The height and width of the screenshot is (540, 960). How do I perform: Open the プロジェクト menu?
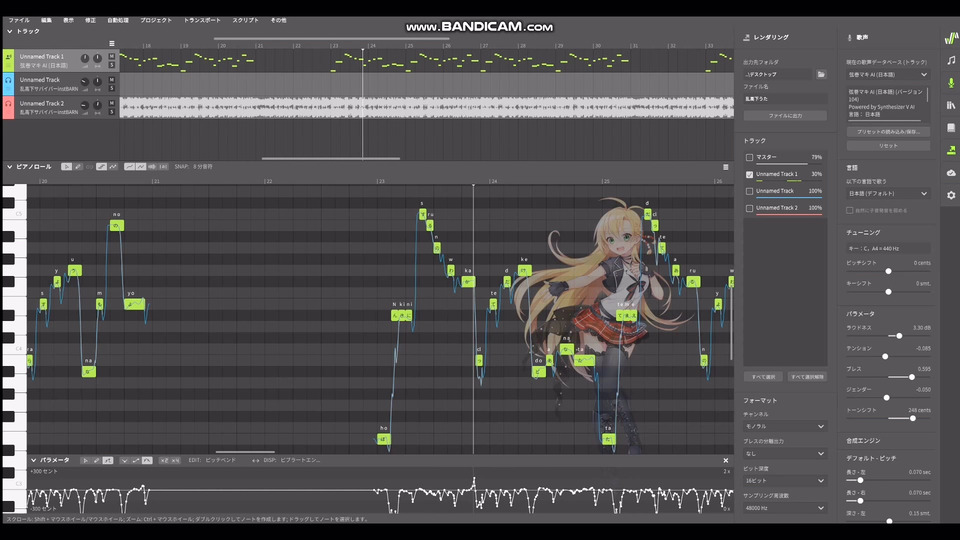[x=156, y=20]
